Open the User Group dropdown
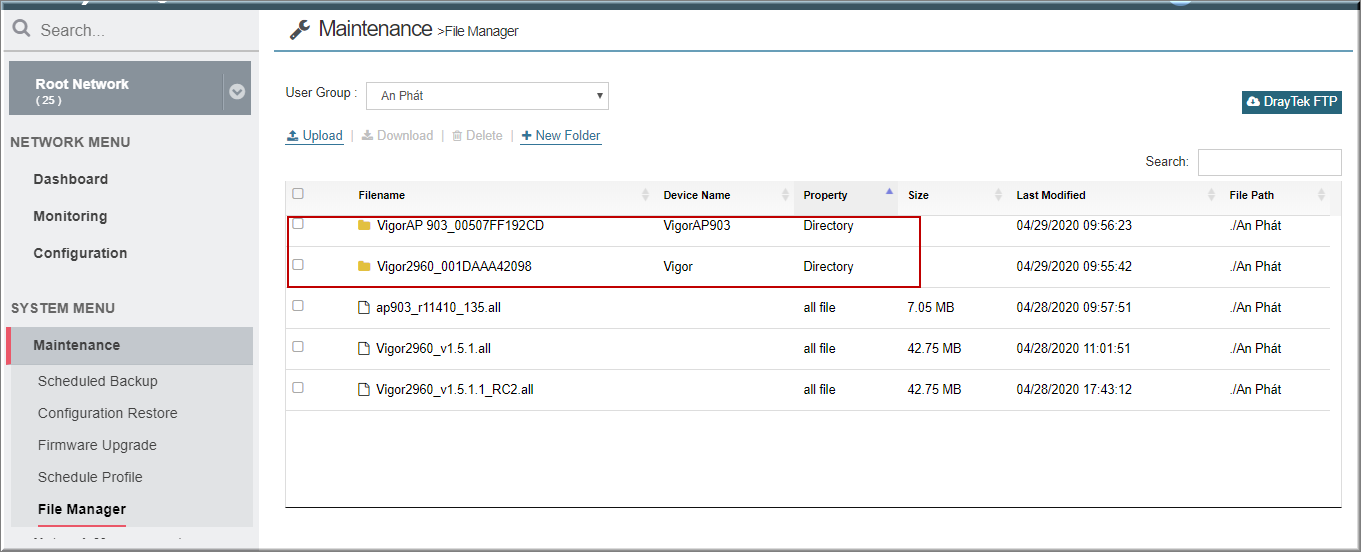The width and height of the screenshot is (1361, 552). [487, 96]
